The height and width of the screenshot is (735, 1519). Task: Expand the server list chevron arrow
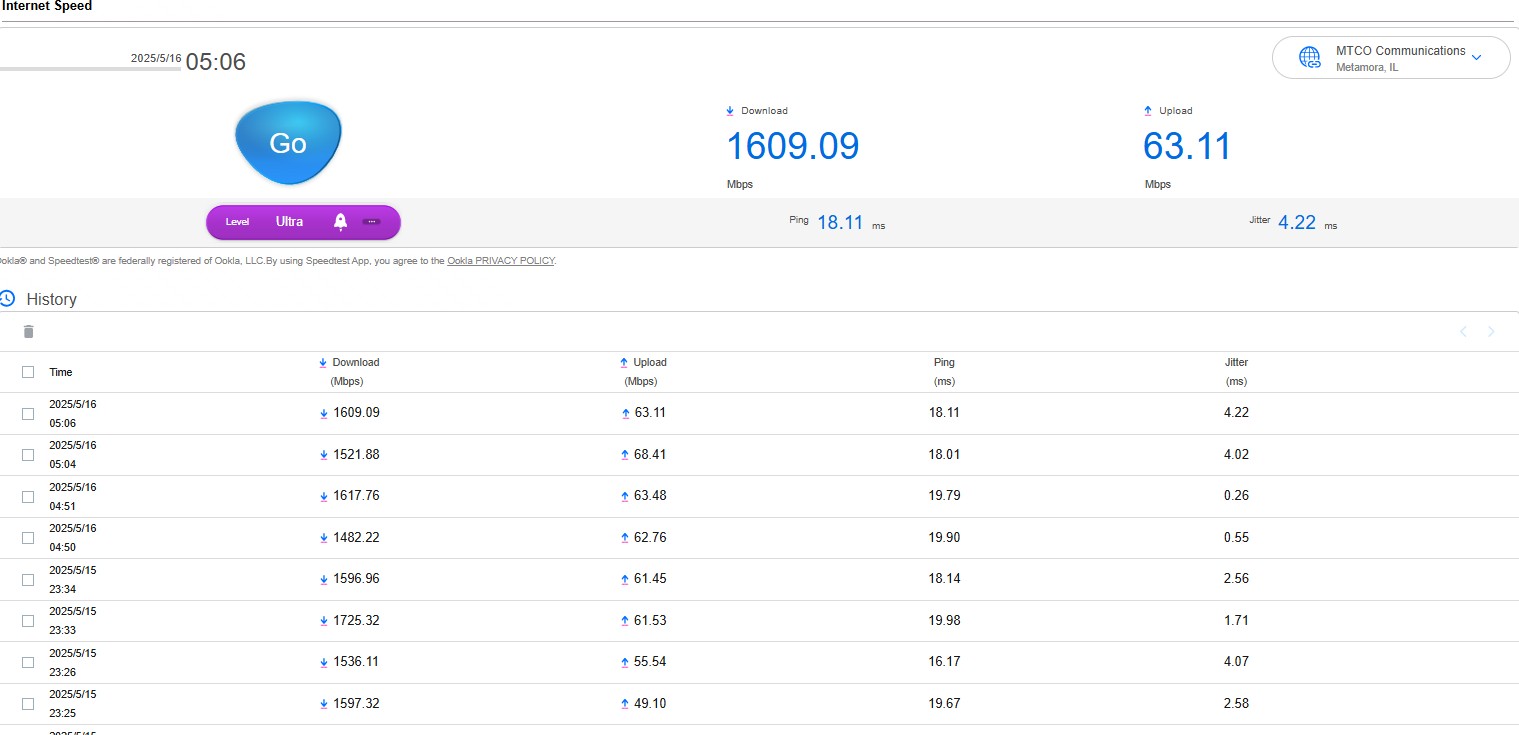pos(1476,58)
